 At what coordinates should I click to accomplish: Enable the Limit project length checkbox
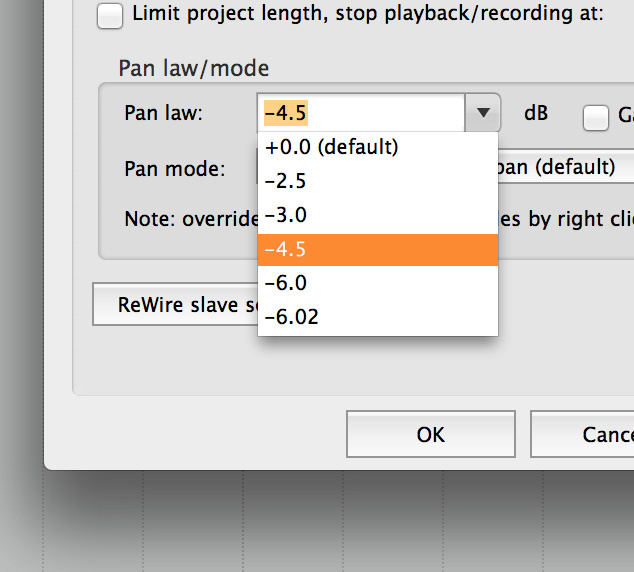pos(111,15)
